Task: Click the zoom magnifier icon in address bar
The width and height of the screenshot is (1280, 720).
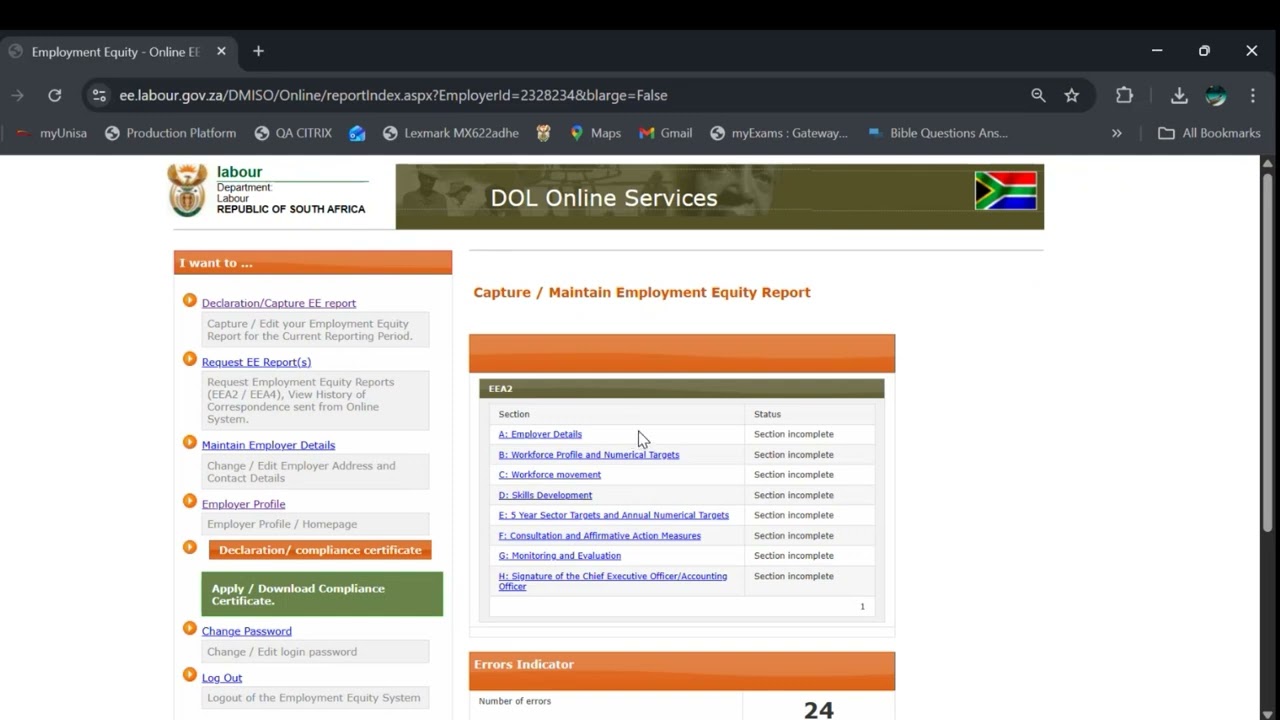Action: point(1038,95)
